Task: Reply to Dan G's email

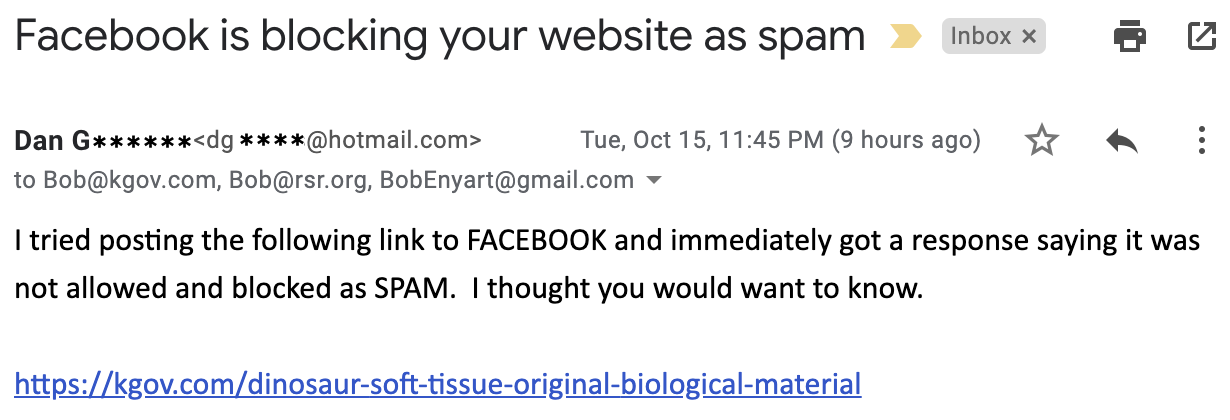Action: pyautogui.click(x=1122, y=141)
